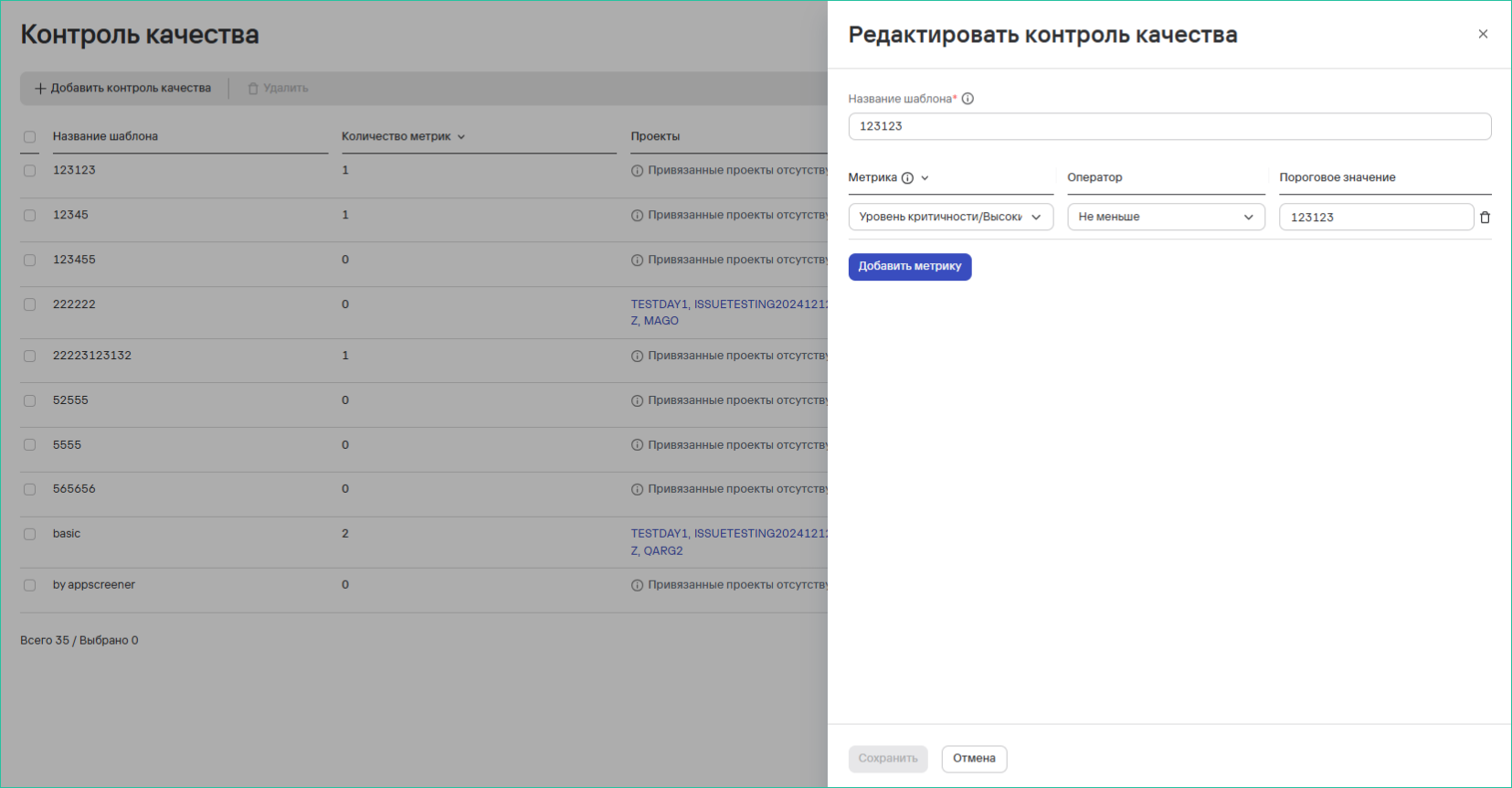Close the edit quality control panel
The width and height of the screenshot is (1512, 788).
click(x=1483, y=34)
